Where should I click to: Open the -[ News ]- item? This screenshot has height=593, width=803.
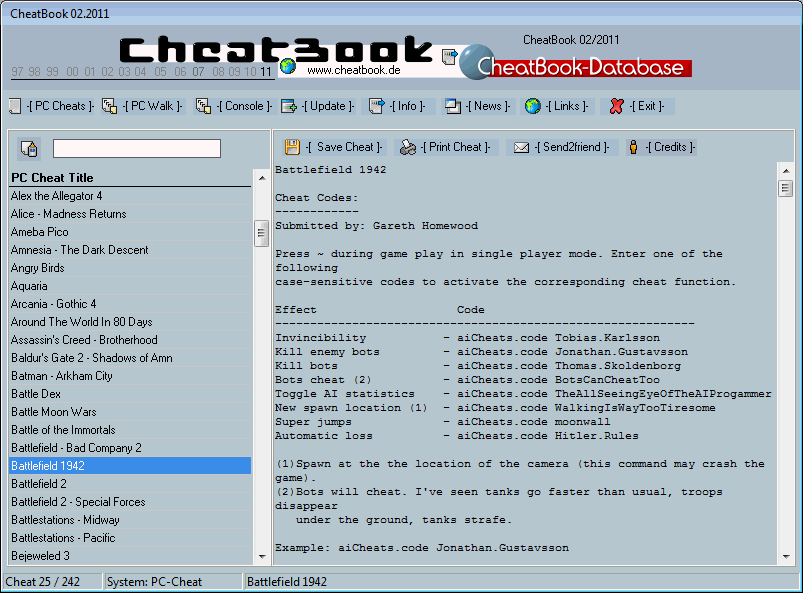tap(488, 107)
